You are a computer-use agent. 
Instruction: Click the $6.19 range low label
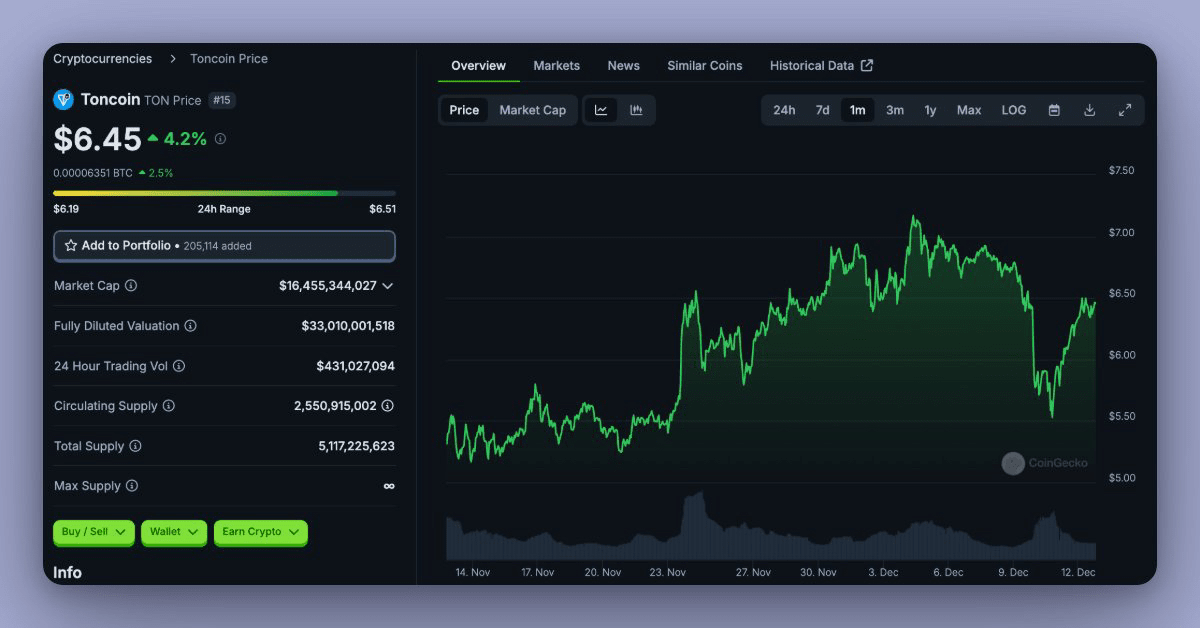[66, 209]
